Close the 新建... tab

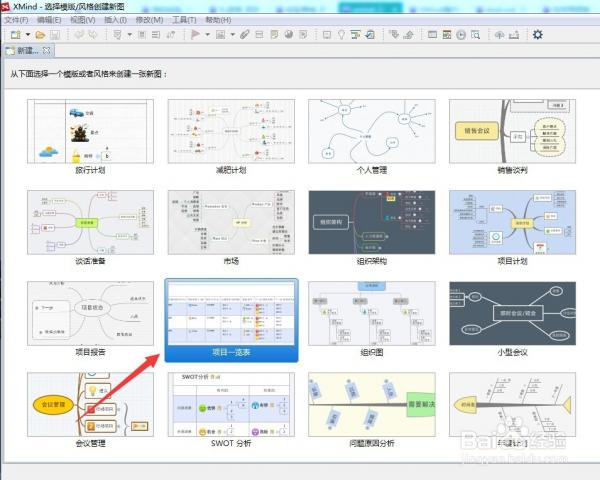(46, 50)
